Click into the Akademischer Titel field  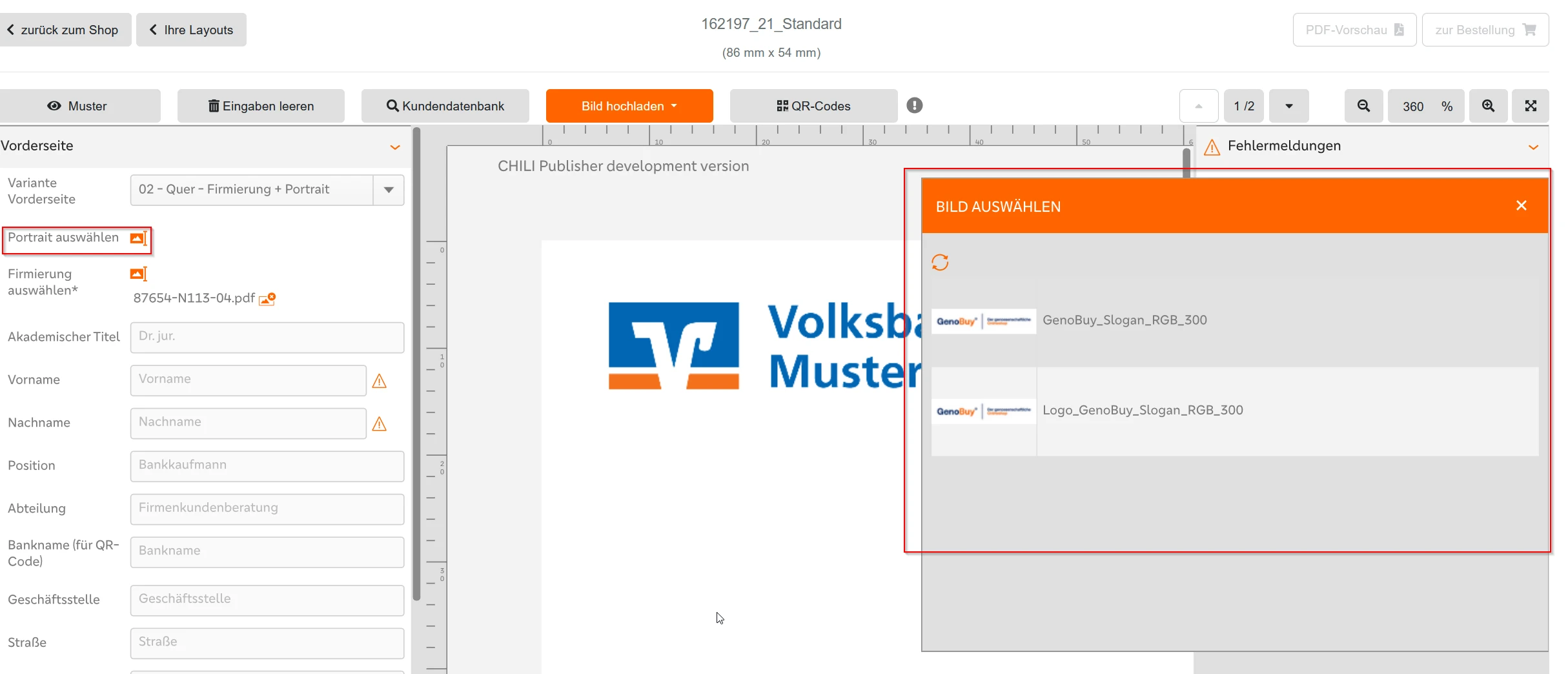click(x=267, y=337)
